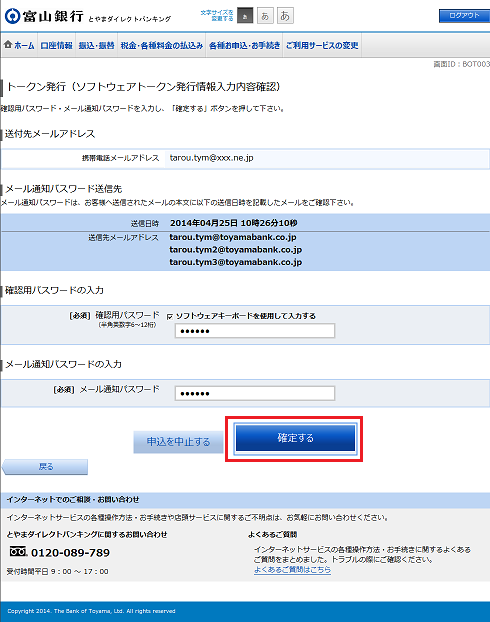The width and height of the screenshot is (490, 622).
Task: Toggle ソフトウェアキーボード checkbox
Action: [170, 317]
